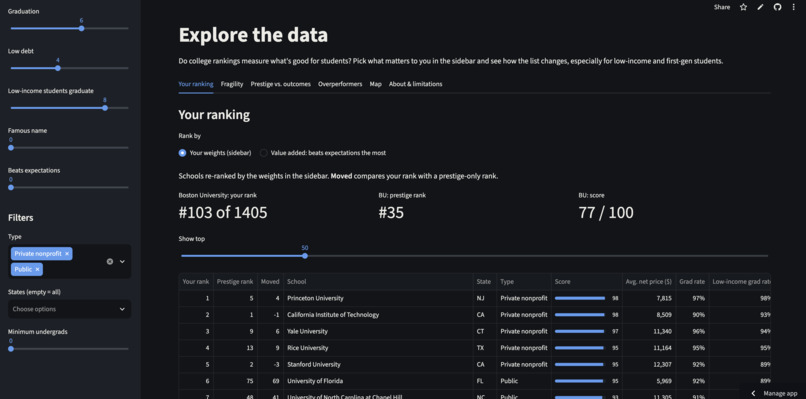Open the Overperformers tab
Image resolution: width=806 pixels, height=399 pixels.
tap(340, 84)
